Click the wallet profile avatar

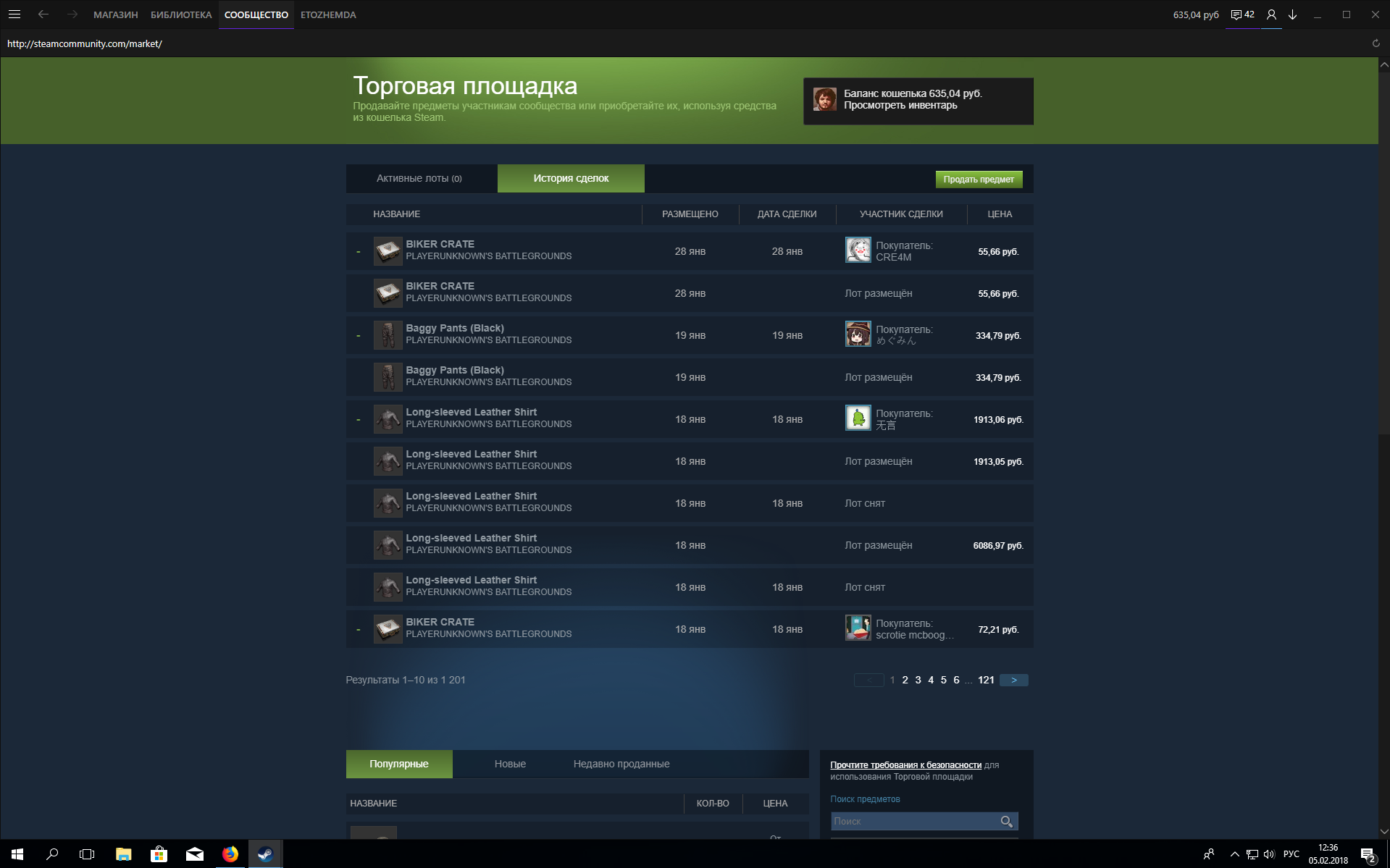825,99
